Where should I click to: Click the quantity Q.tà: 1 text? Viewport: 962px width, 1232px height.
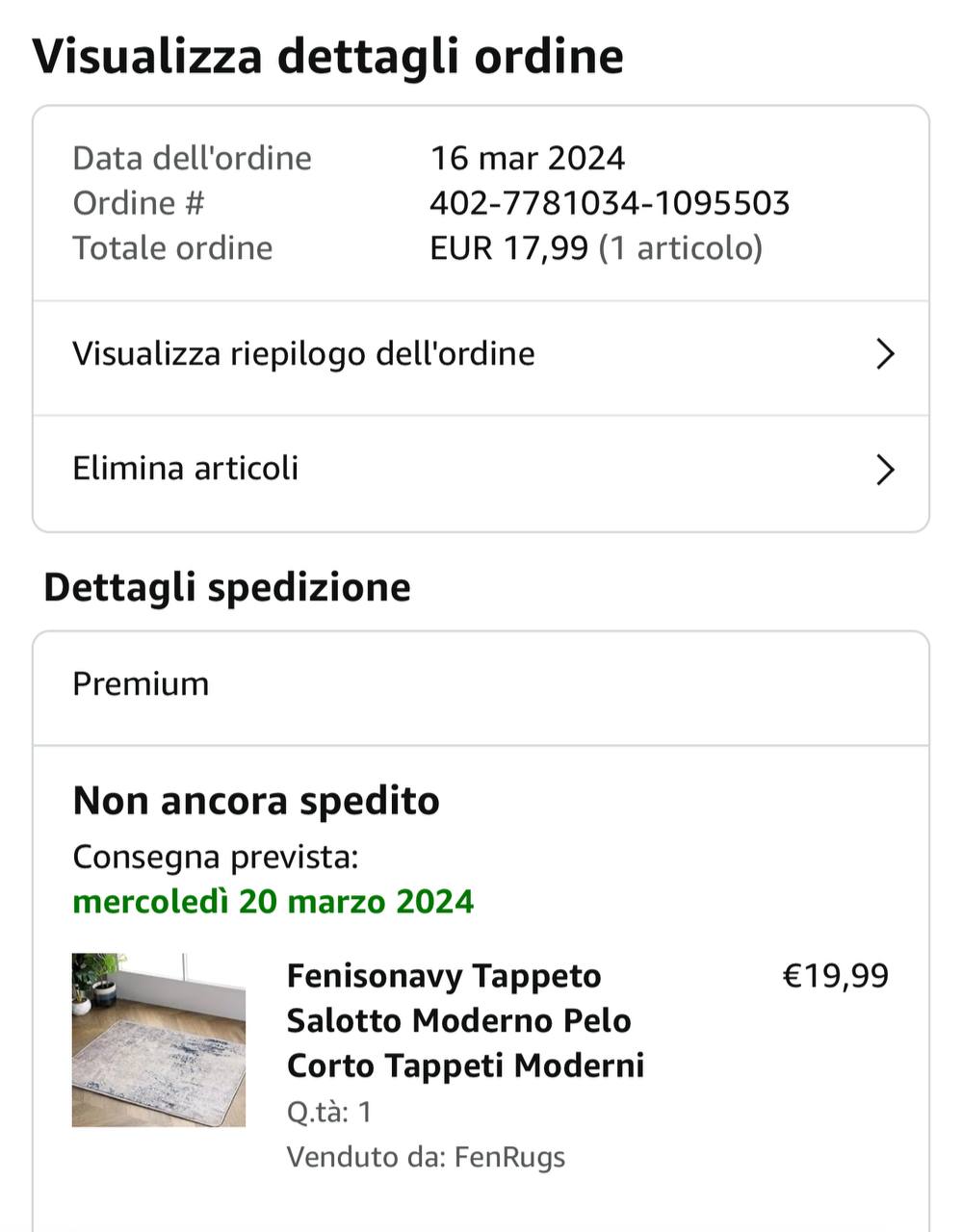[x=329, y=1113]
